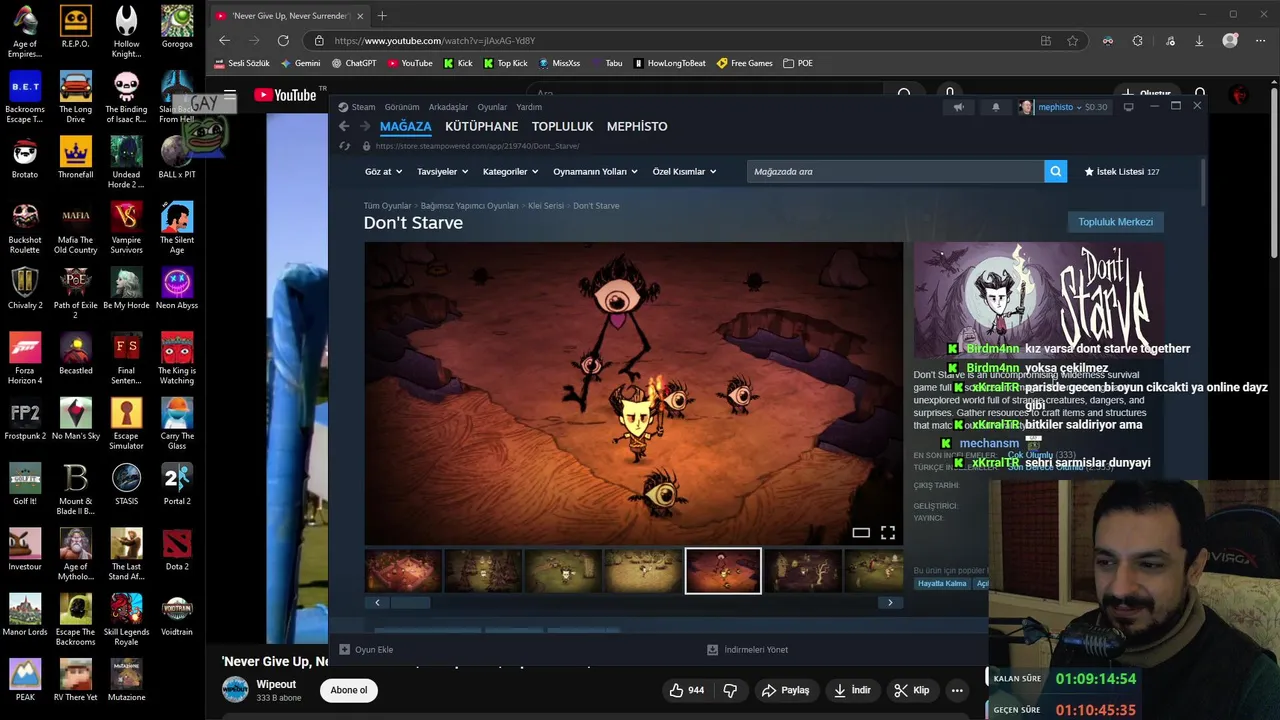Open the PEAK desktop shortcut
Image resolution: width=1280 pixels, height=720 pixels.
(x=25, y=681)
